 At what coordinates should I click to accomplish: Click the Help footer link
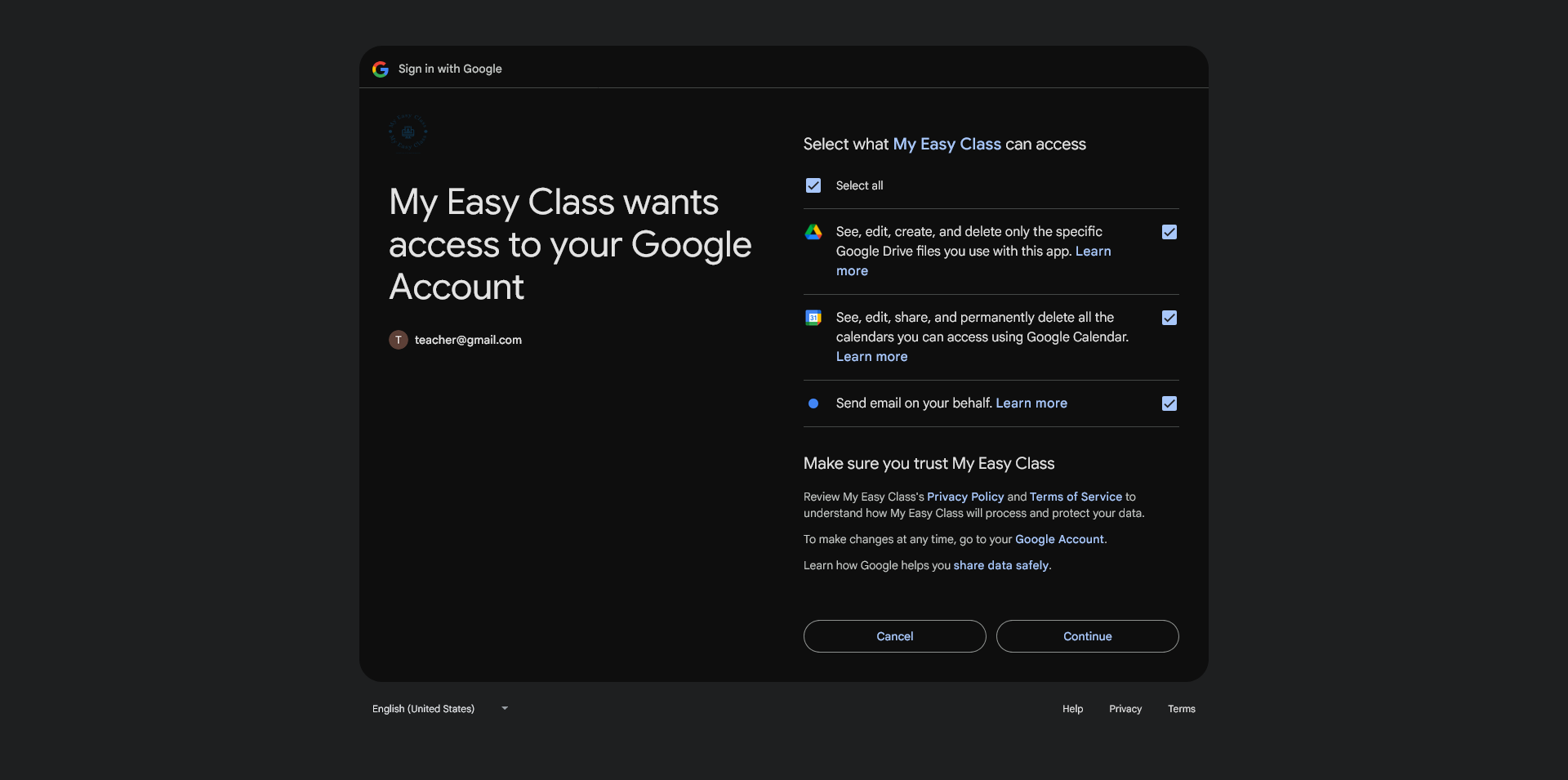(x=1072, y=709)
